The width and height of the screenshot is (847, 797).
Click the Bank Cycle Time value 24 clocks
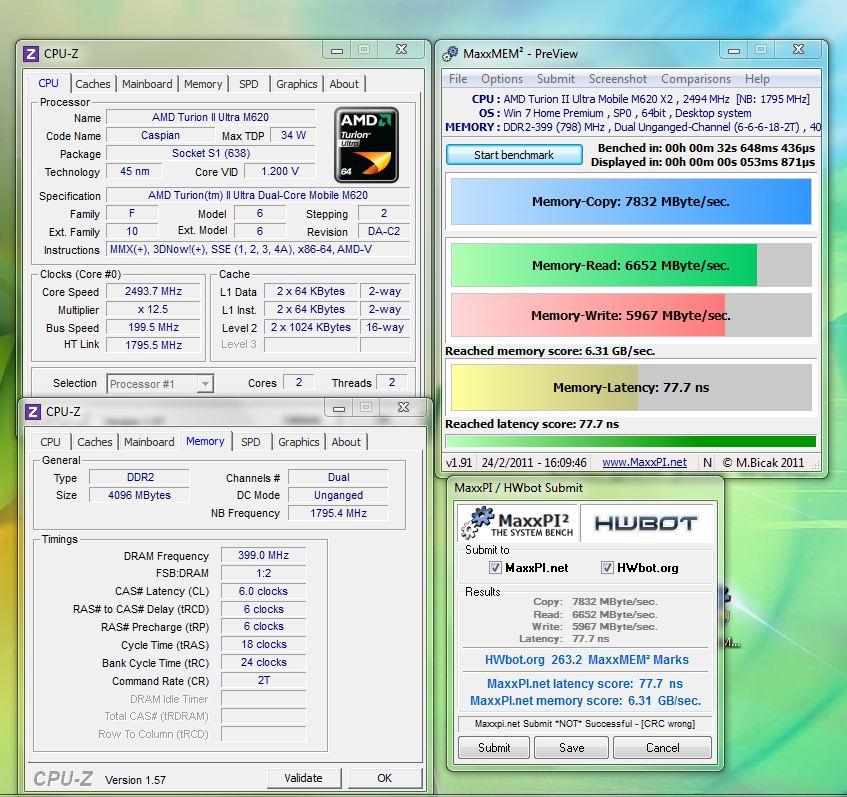pyautogui.click(x=264, y=662)
